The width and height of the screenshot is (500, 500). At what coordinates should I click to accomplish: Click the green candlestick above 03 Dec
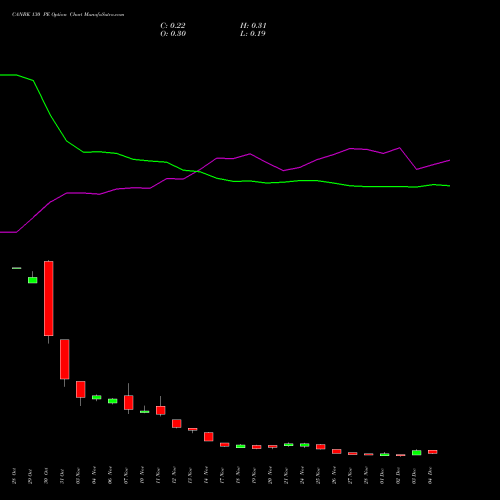[x=417, y=452]
